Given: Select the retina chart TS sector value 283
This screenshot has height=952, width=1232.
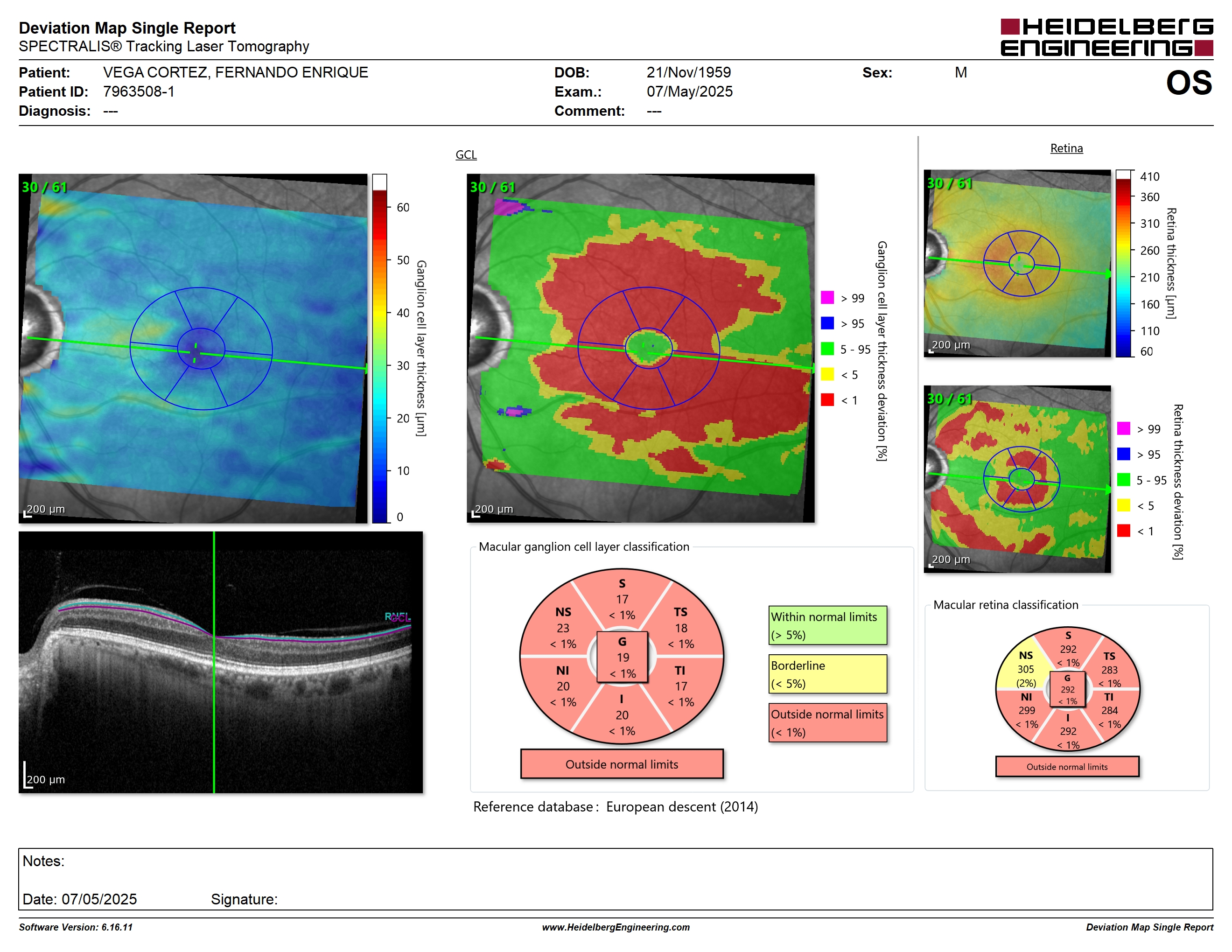Looking at the screenshot, I should pyautogui.click(x=1109, y=670).
